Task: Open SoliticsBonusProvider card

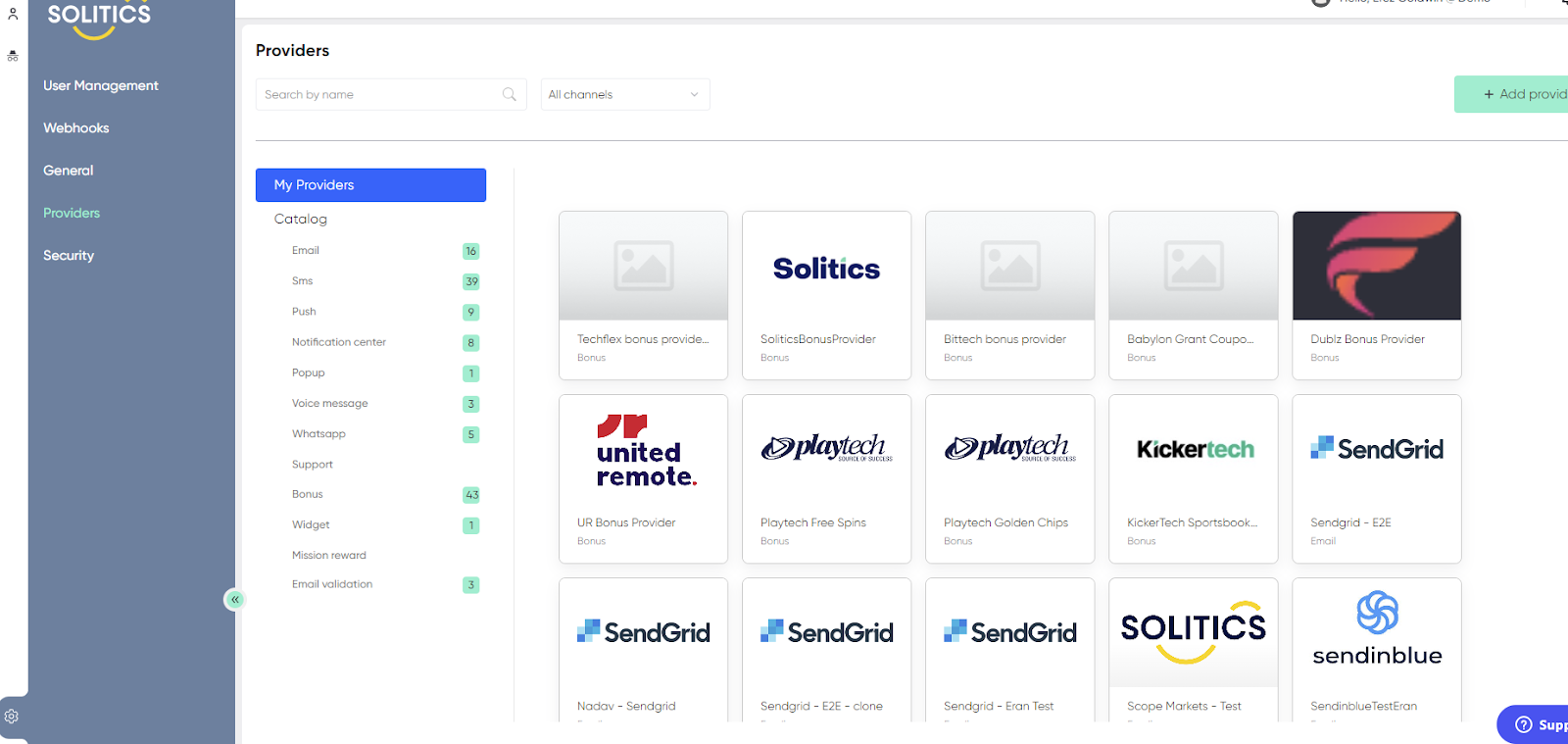Action: pyautogui.click(x=826, y=295)
